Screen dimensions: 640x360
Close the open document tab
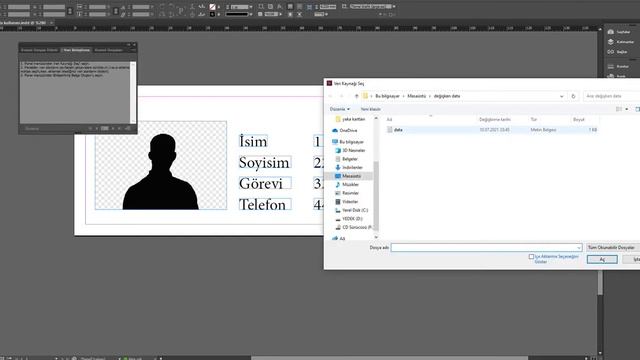pos(51,23)
